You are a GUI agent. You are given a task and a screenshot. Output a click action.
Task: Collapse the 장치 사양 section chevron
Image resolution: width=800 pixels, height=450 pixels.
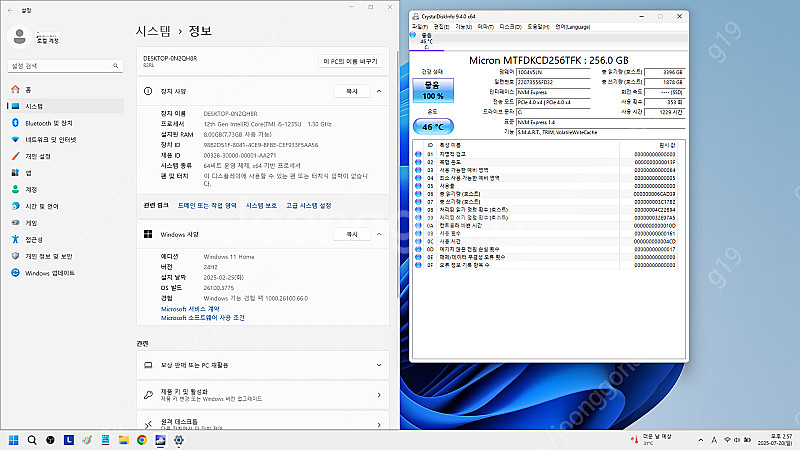(x=379, y=91)
